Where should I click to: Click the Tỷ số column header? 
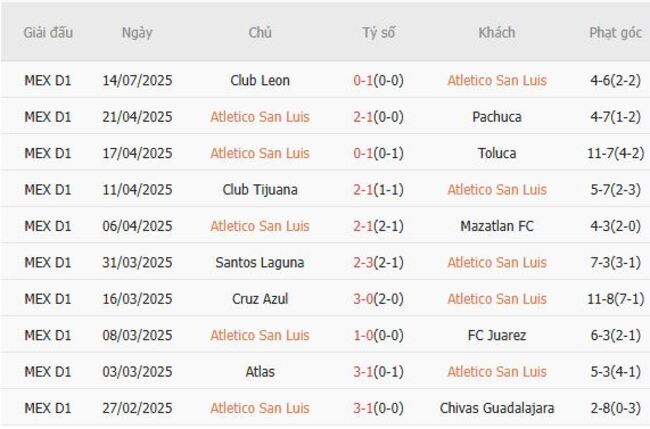coord(379,32)
